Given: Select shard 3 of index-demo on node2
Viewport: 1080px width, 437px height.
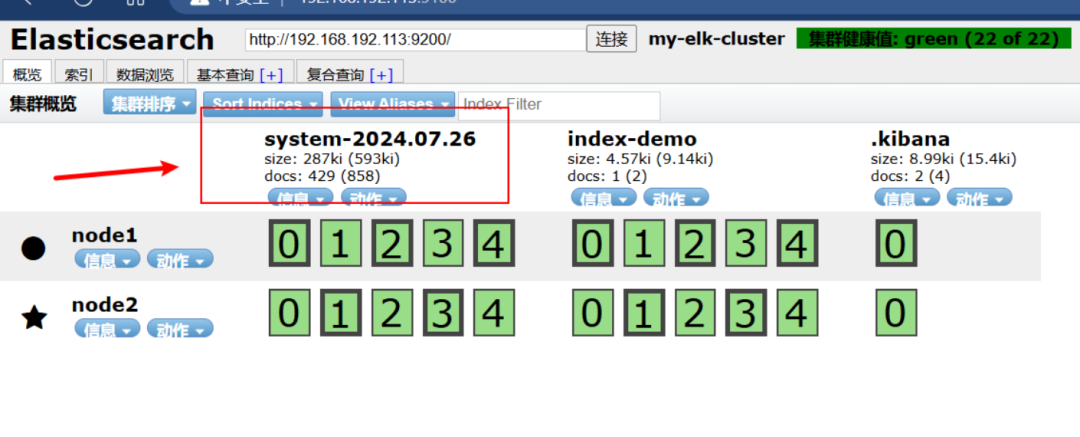Looking at the screenshot, I should (747, 313).
